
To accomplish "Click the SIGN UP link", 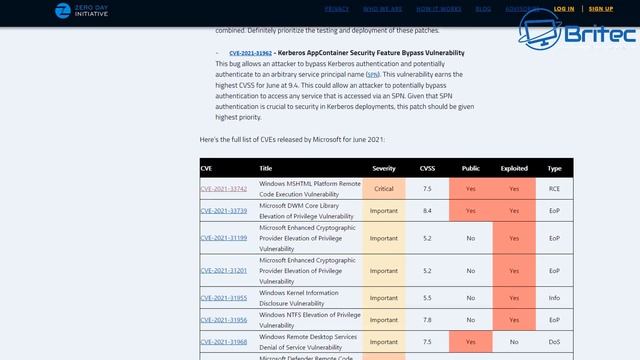I will (601, 9).
